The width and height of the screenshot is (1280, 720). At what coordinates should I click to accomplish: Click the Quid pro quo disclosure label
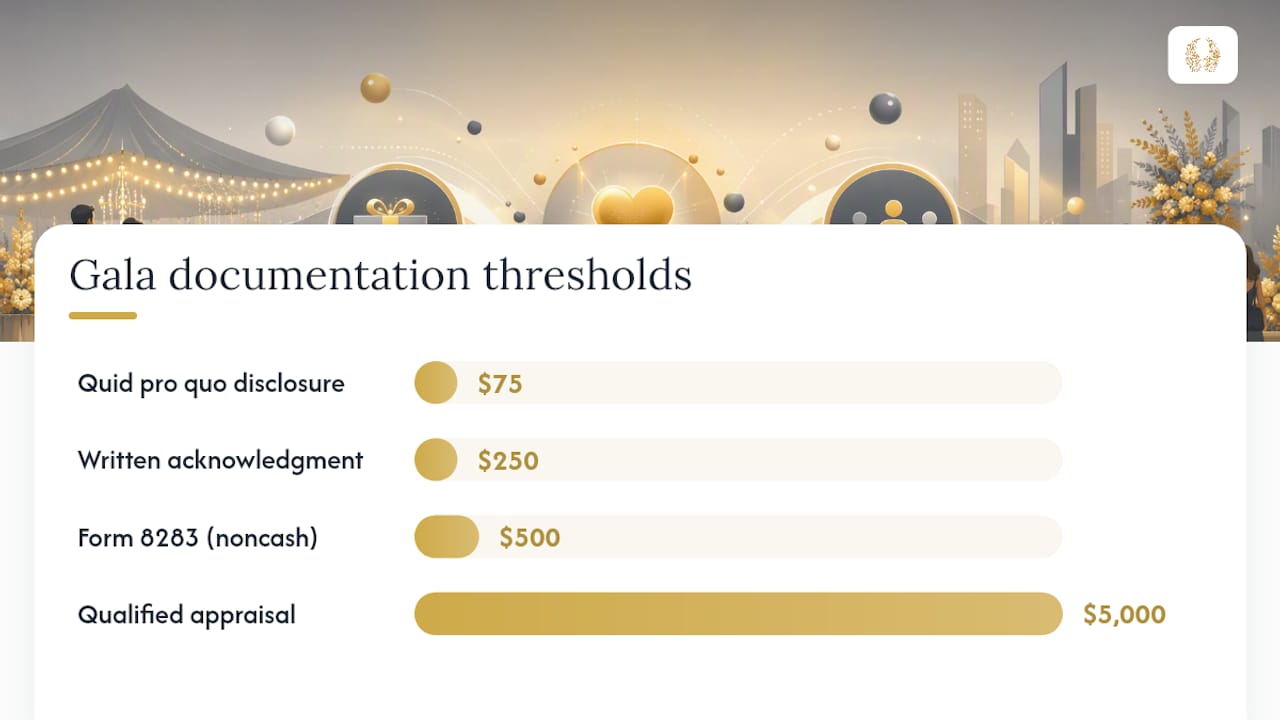tap(211, 383)
